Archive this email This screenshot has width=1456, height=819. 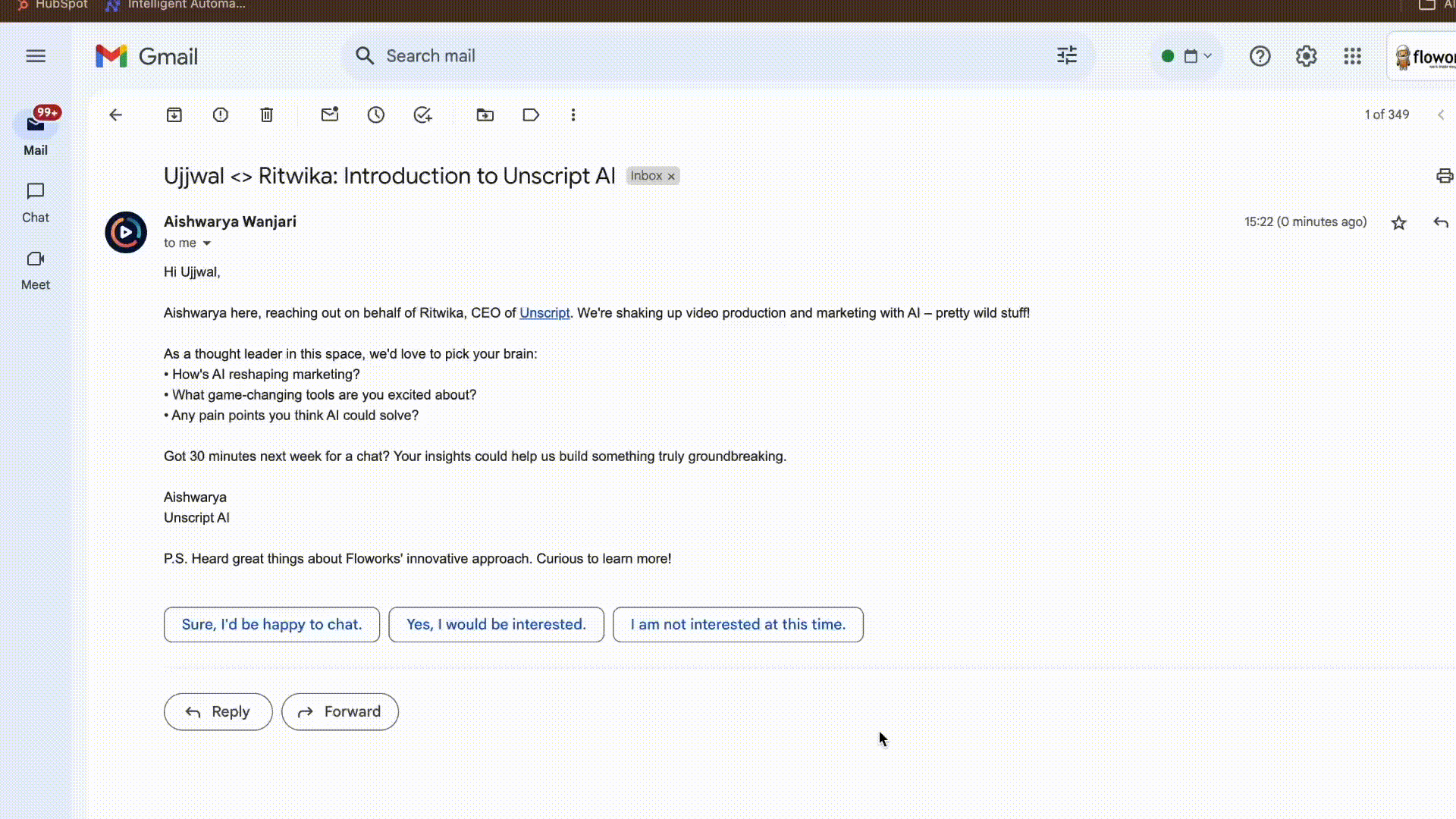click(174, 115)
